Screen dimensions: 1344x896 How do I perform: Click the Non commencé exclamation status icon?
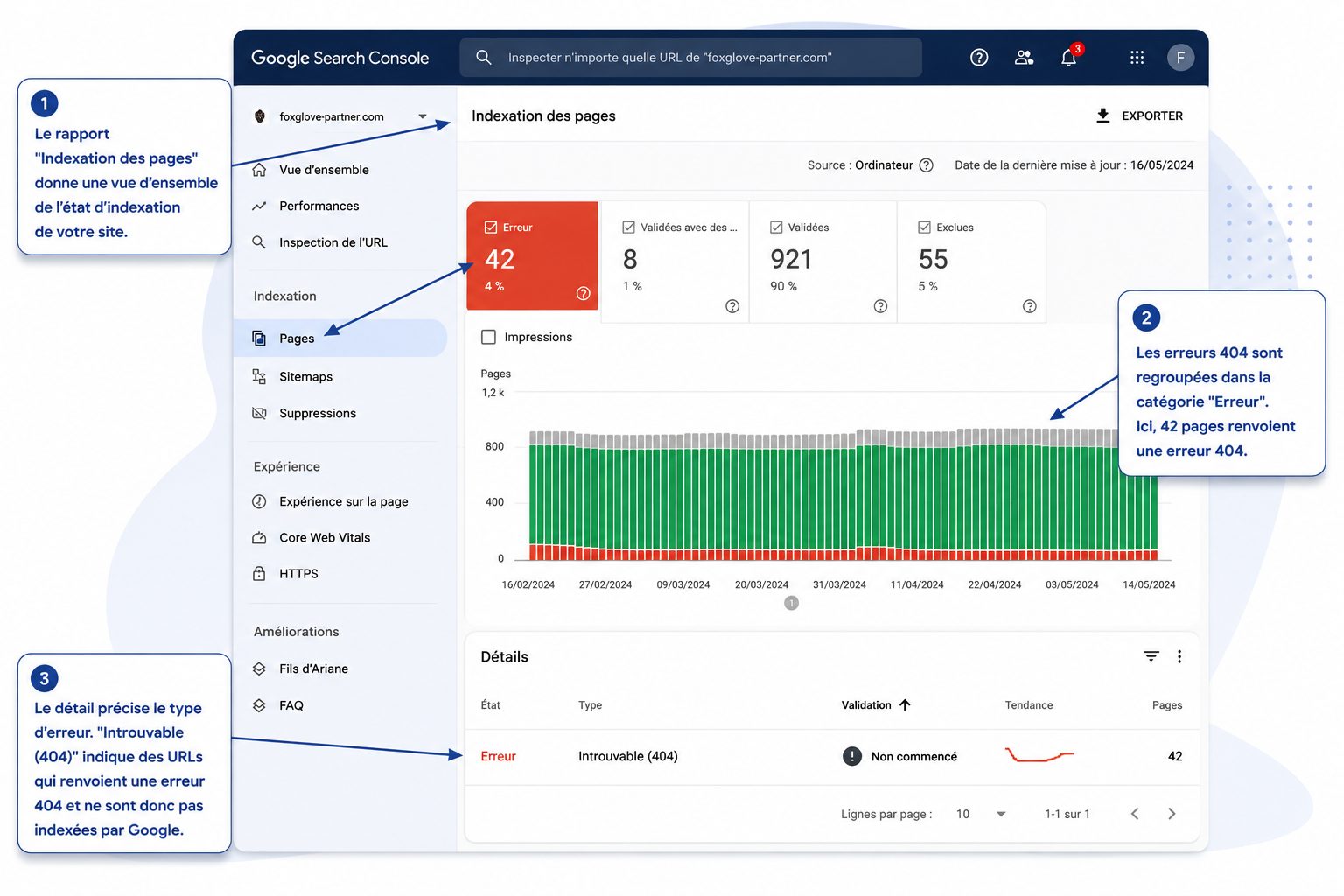[852, 756]
